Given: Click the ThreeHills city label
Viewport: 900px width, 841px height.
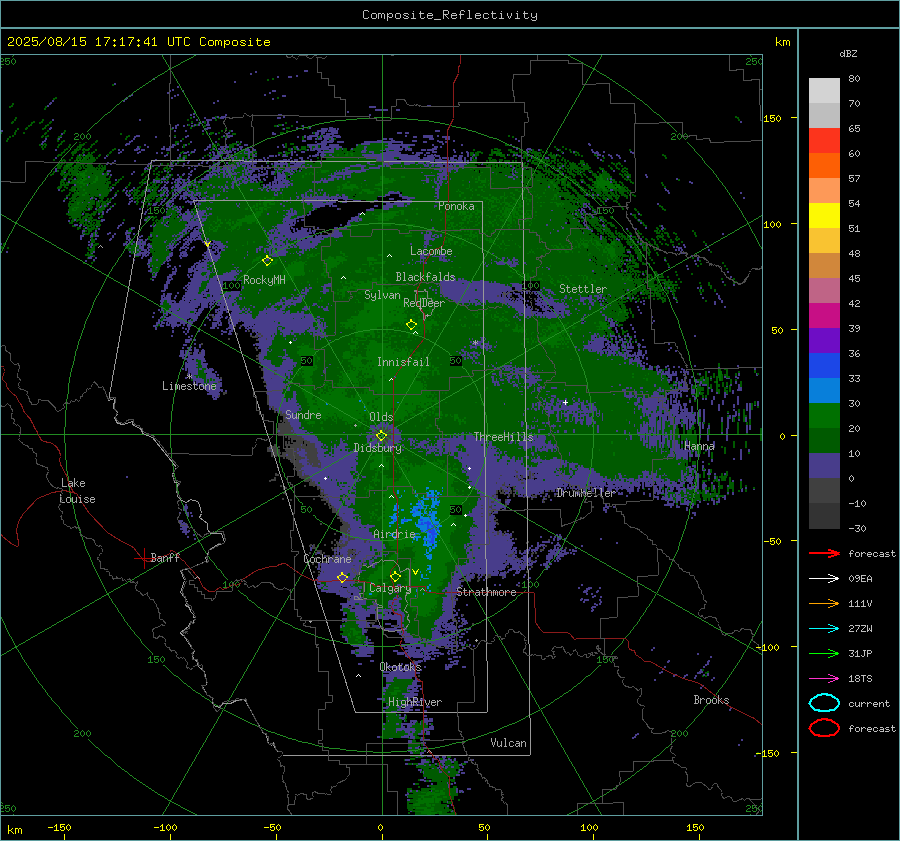Looking at the screenshot, I should click(x=503, y=437).
